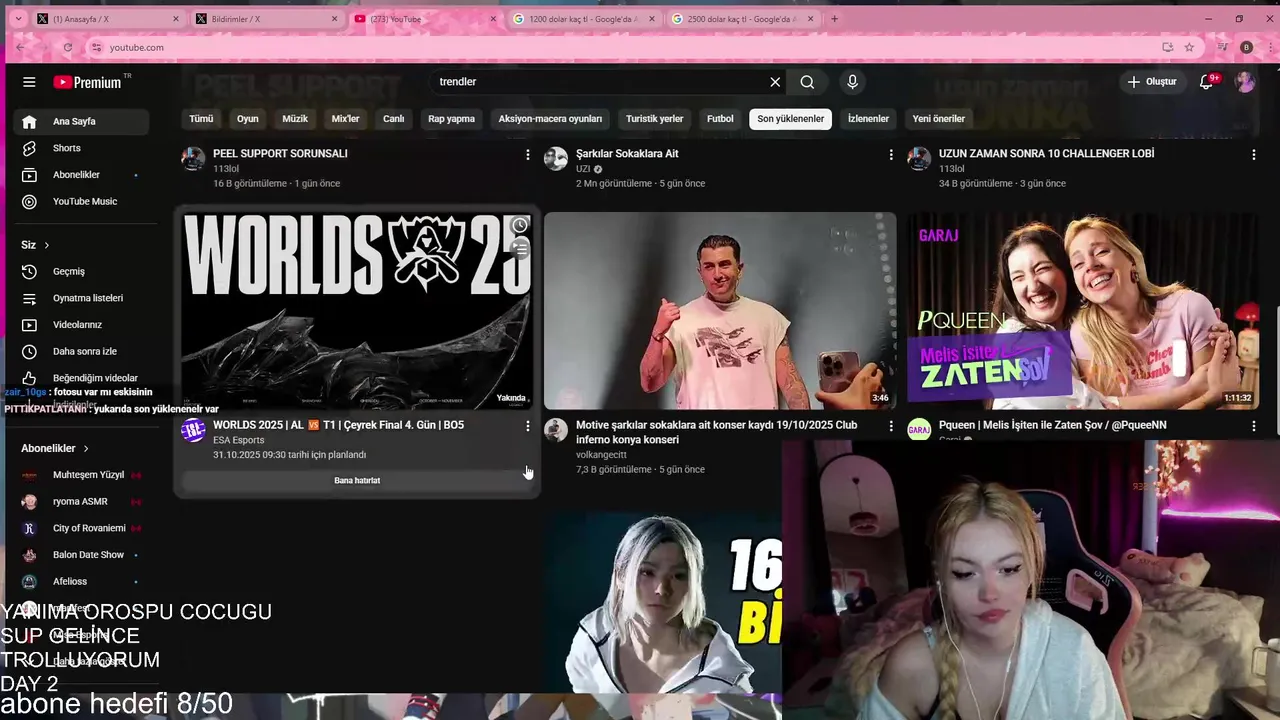Open options menu for WORLDS 2025 video
Image resolution: width=1280 pixels, height=720 pixels.
528,426
